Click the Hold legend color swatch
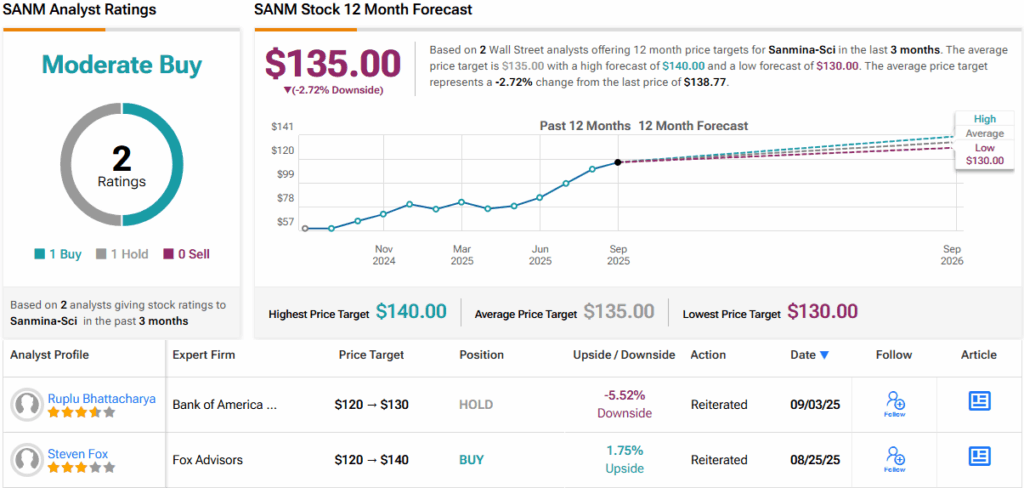1024x488 pixels. coord(100,254)
